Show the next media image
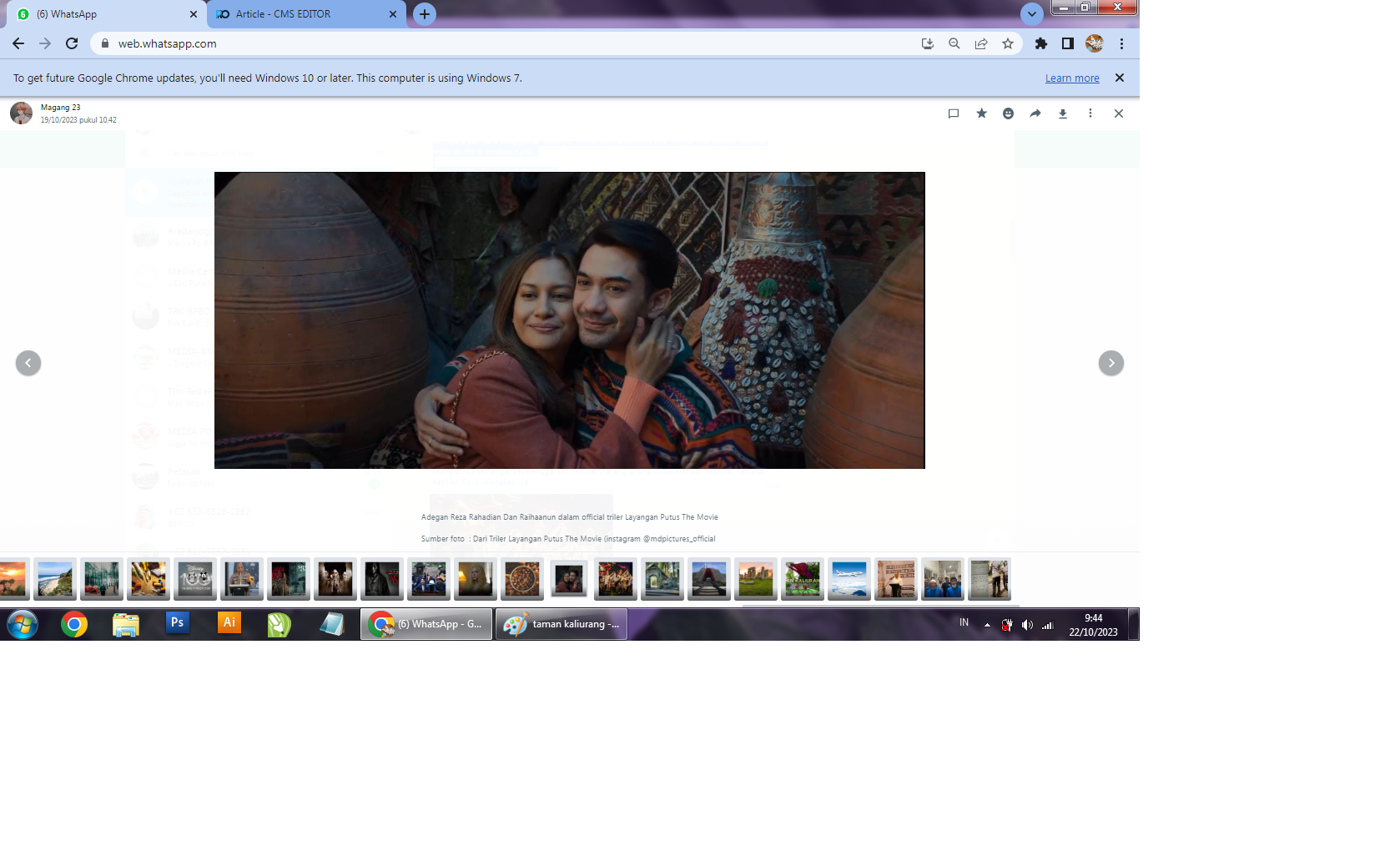 [1111, 363]
